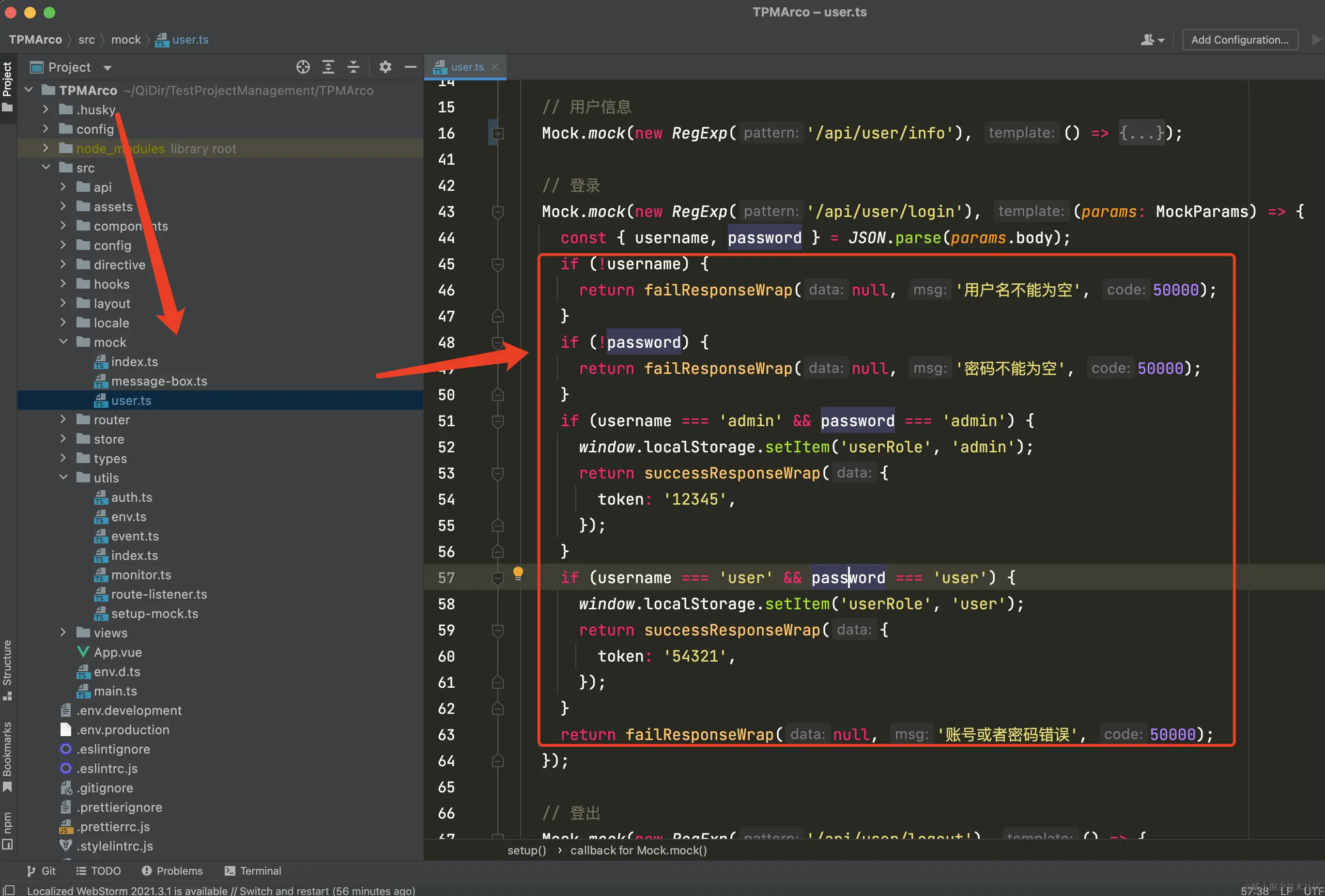Expand the router folder
The image size is (1325, 896).
(x=63, y=419)
